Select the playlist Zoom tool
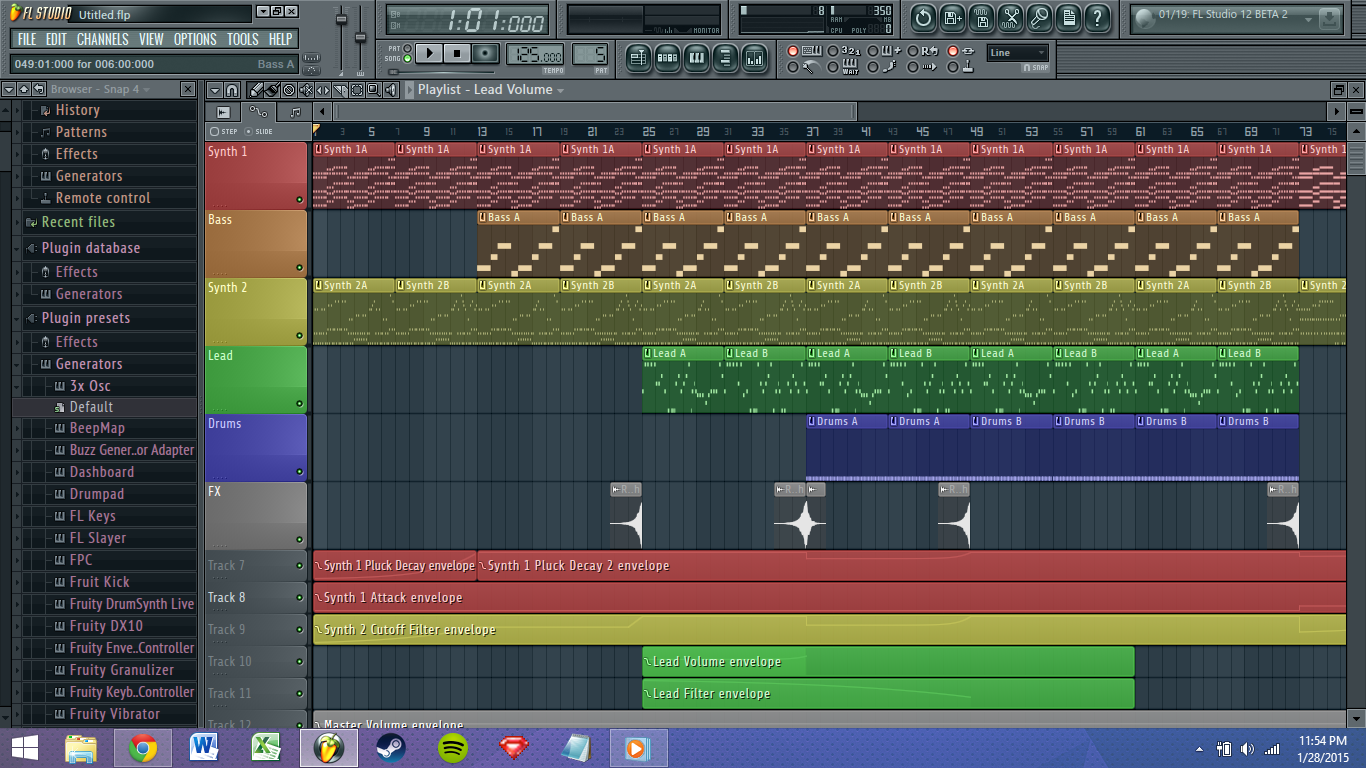This screenshot has width=1366, height=768. click(373, 90)
